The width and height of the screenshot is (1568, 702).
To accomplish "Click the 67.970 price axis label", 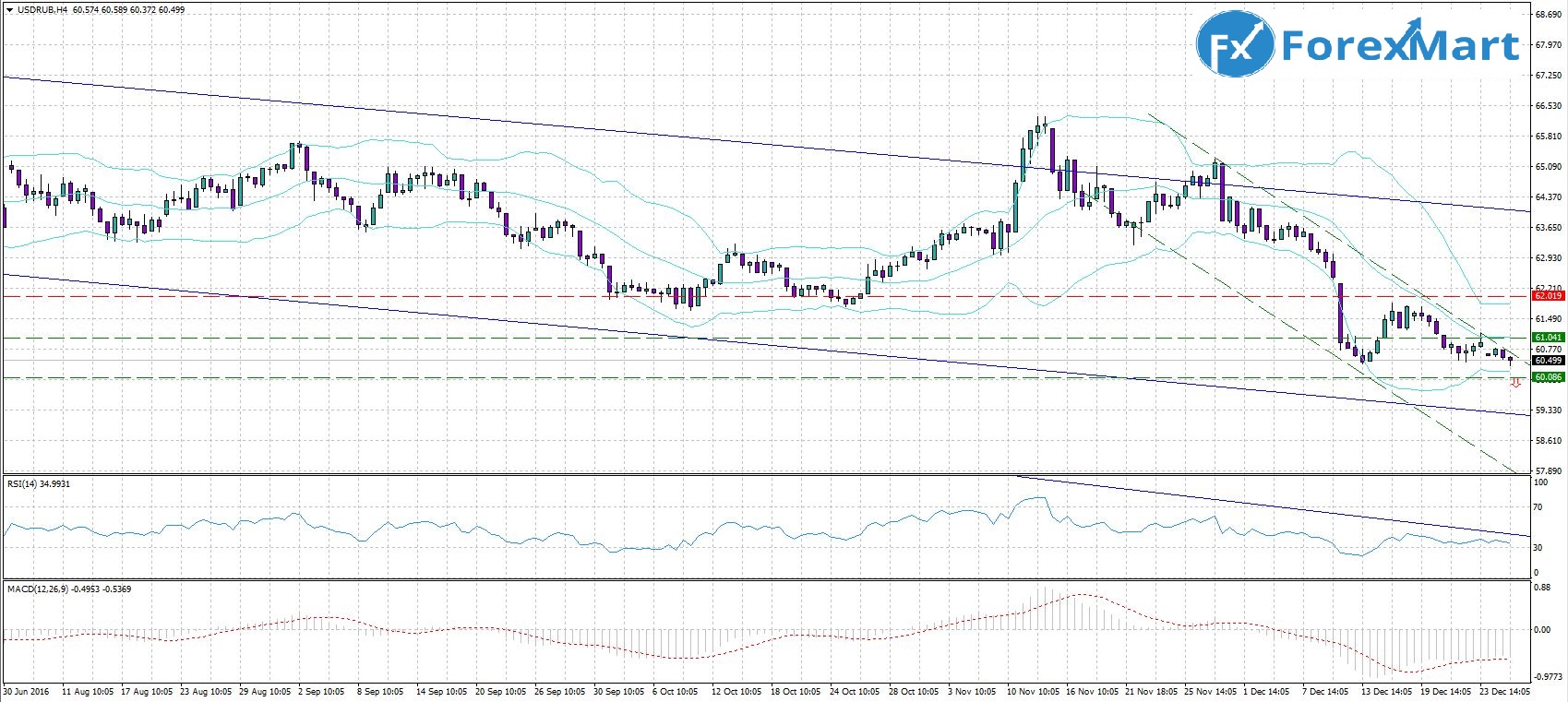I will [1548, 44].
